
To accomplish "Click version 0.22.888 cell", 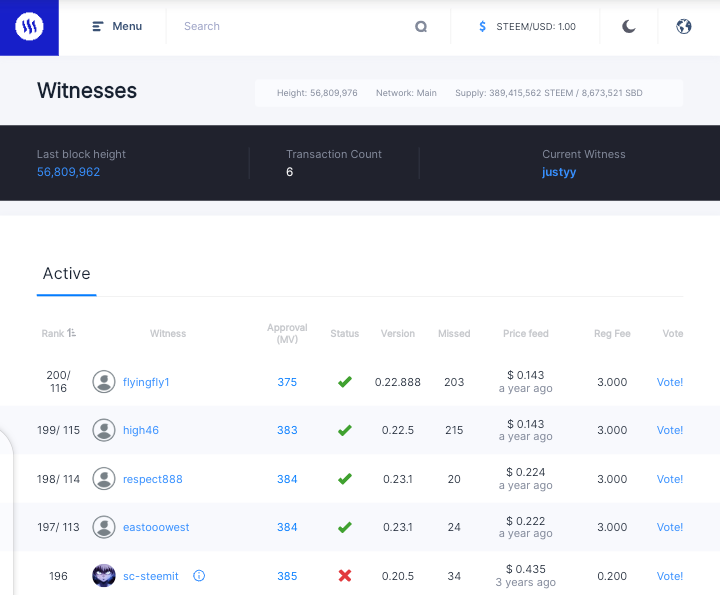I will (398, 382).
